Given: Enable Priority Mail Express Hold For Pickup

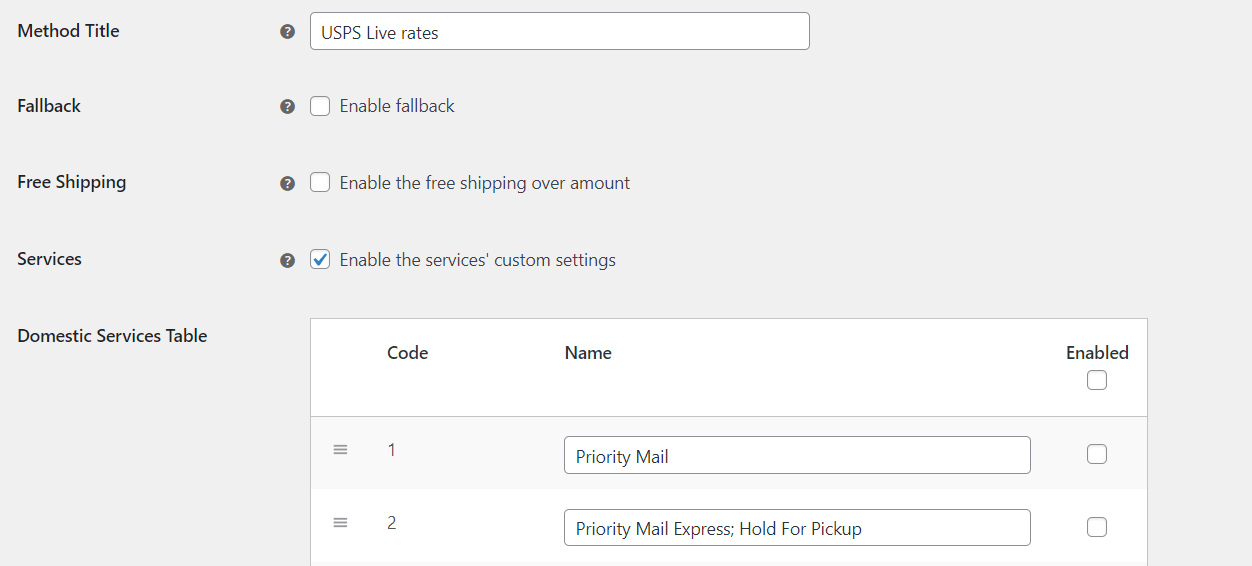Looking at the screenshot, I should coord(1097,527).
